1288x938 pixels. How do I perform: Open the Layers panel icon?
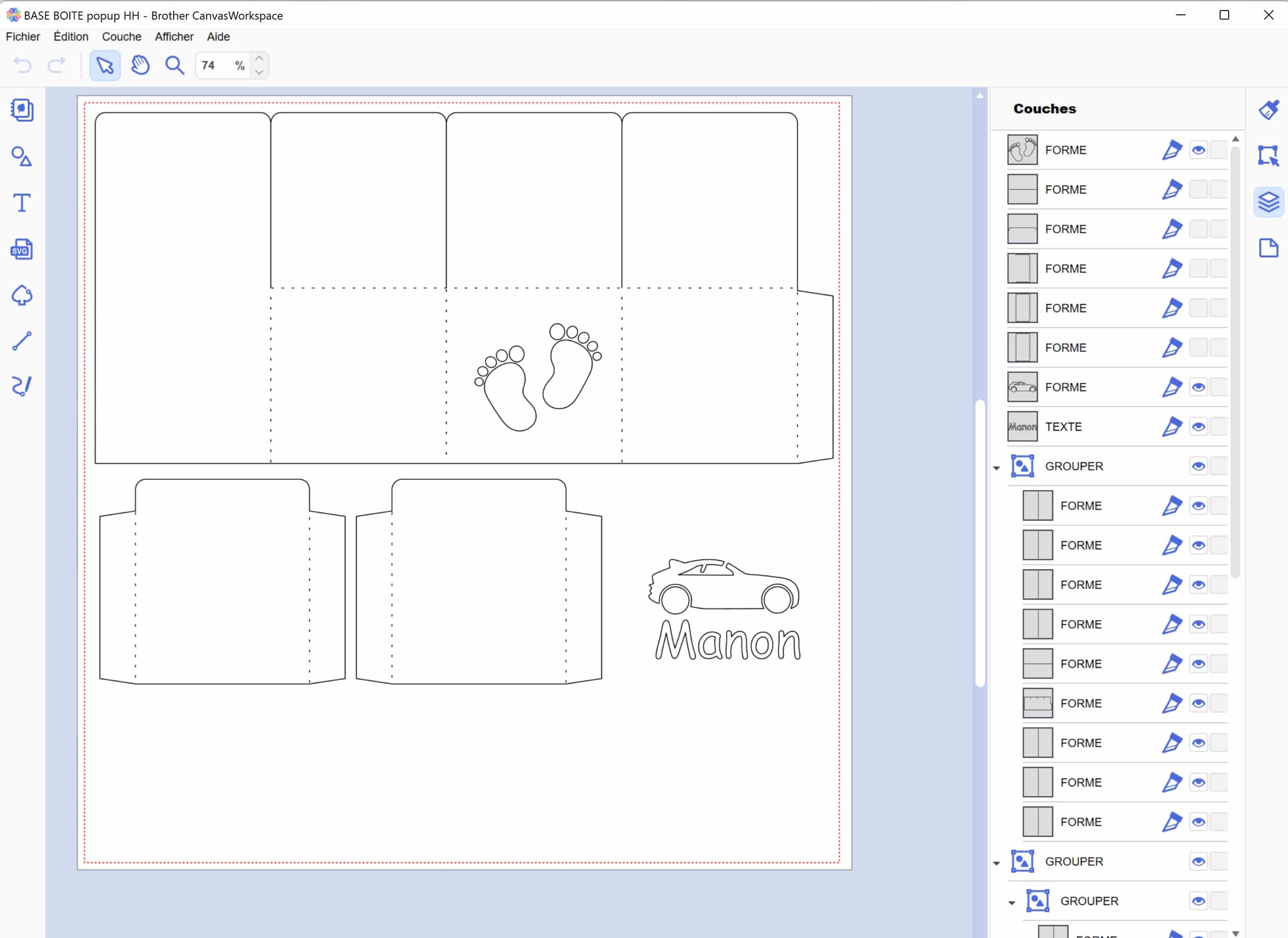(x=1268, y=202)
